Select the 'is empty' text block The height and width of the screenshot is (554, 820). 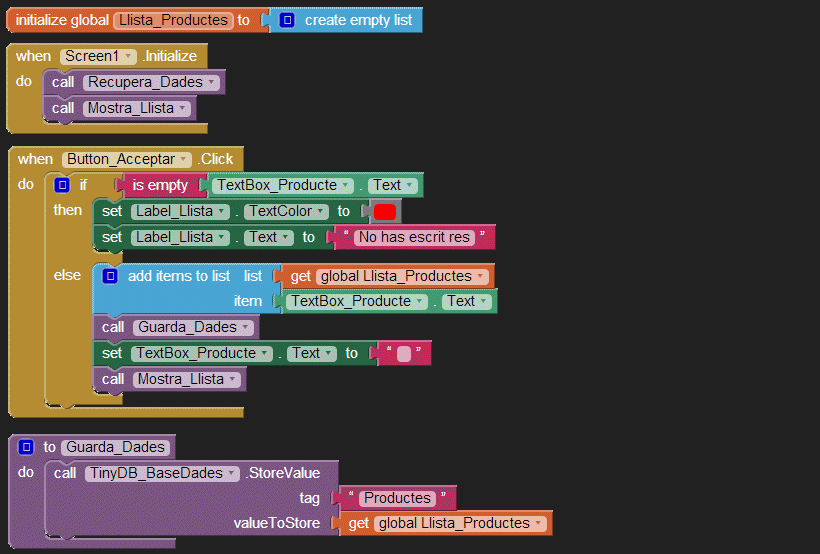point(159,185)
